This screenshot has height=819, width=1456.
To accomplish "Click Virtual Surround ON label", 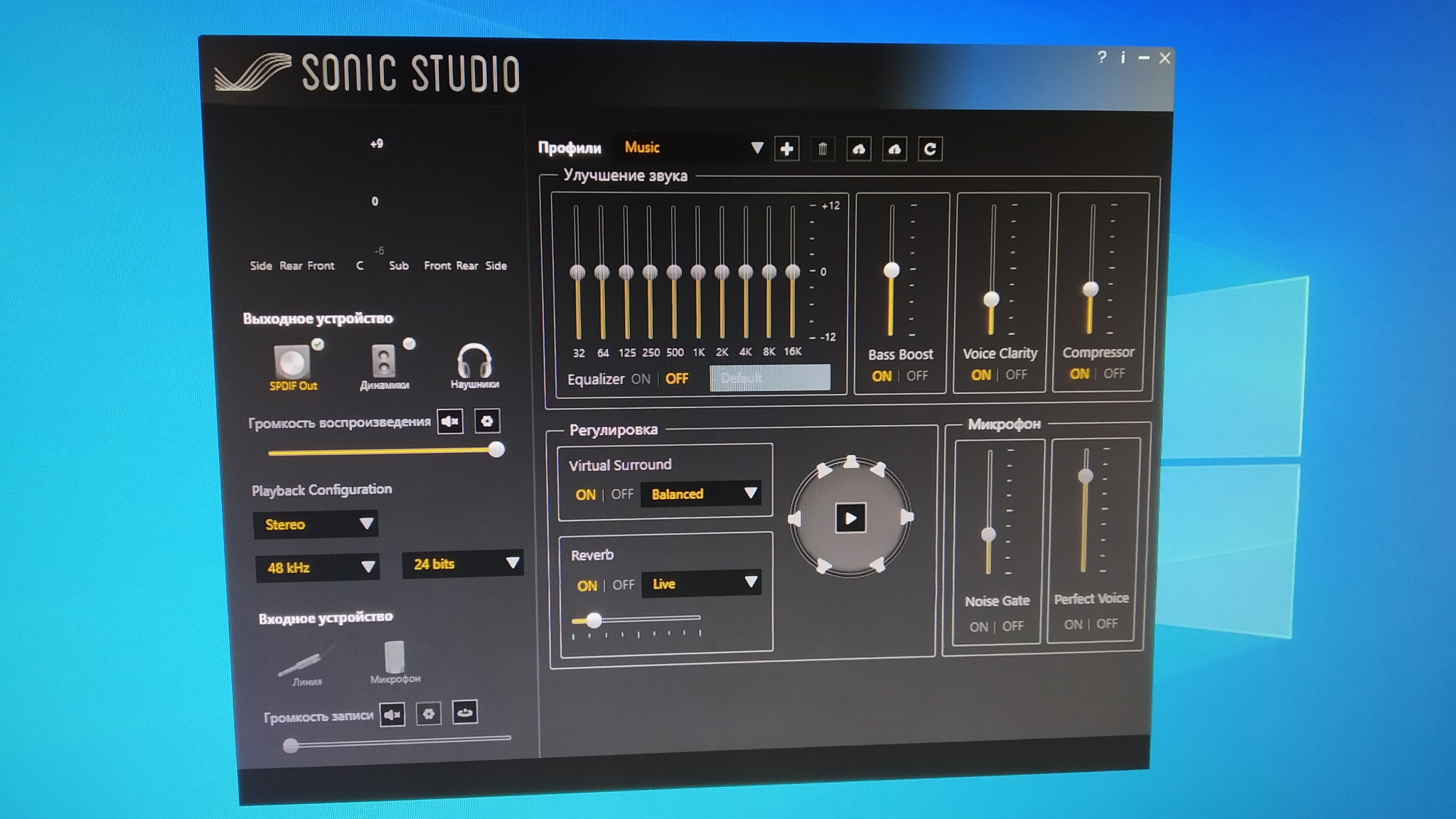I will point(586,495).
